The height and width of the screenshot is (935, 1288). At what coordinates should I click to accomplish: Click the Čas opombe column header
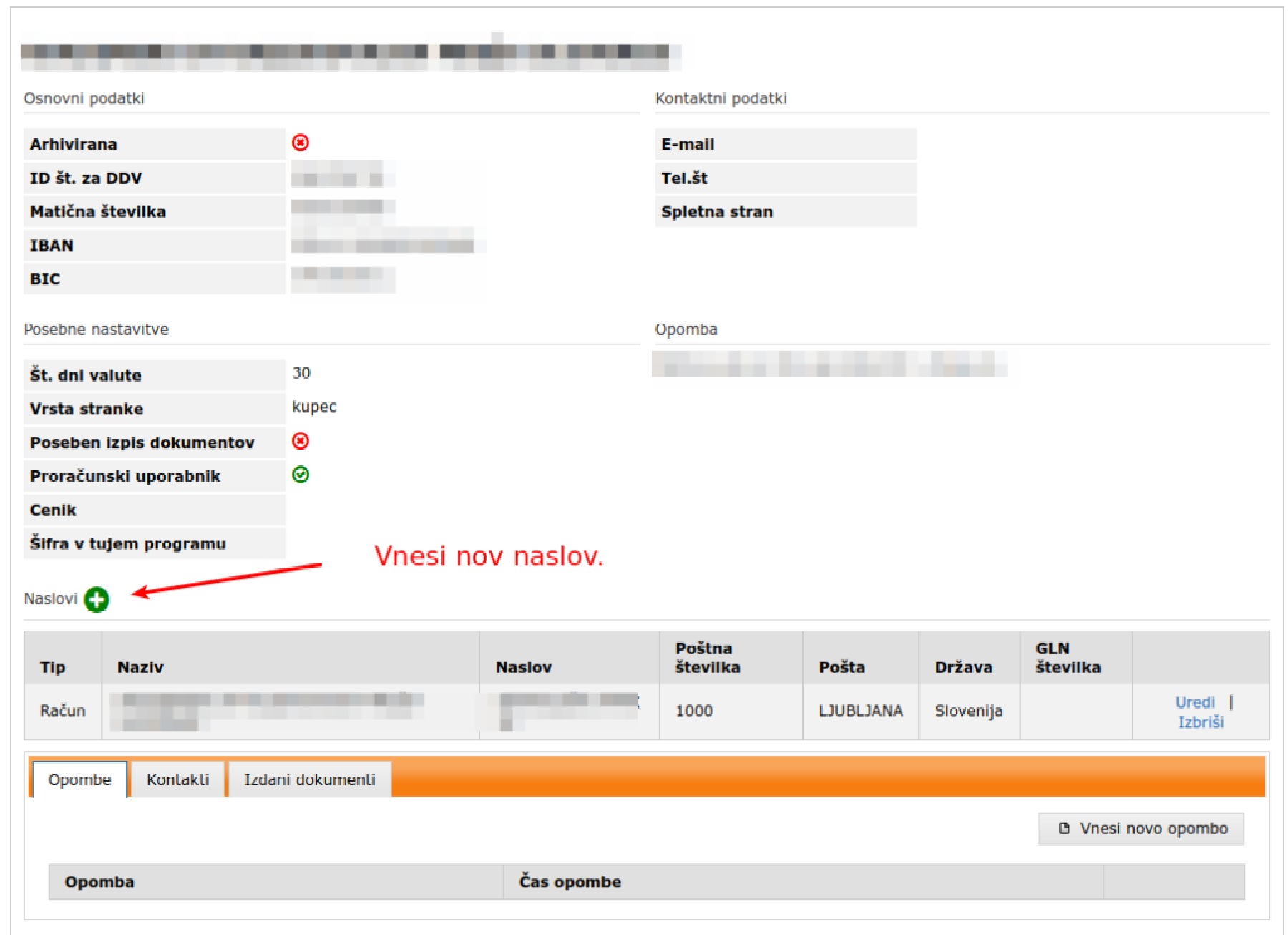pos(570,882)
